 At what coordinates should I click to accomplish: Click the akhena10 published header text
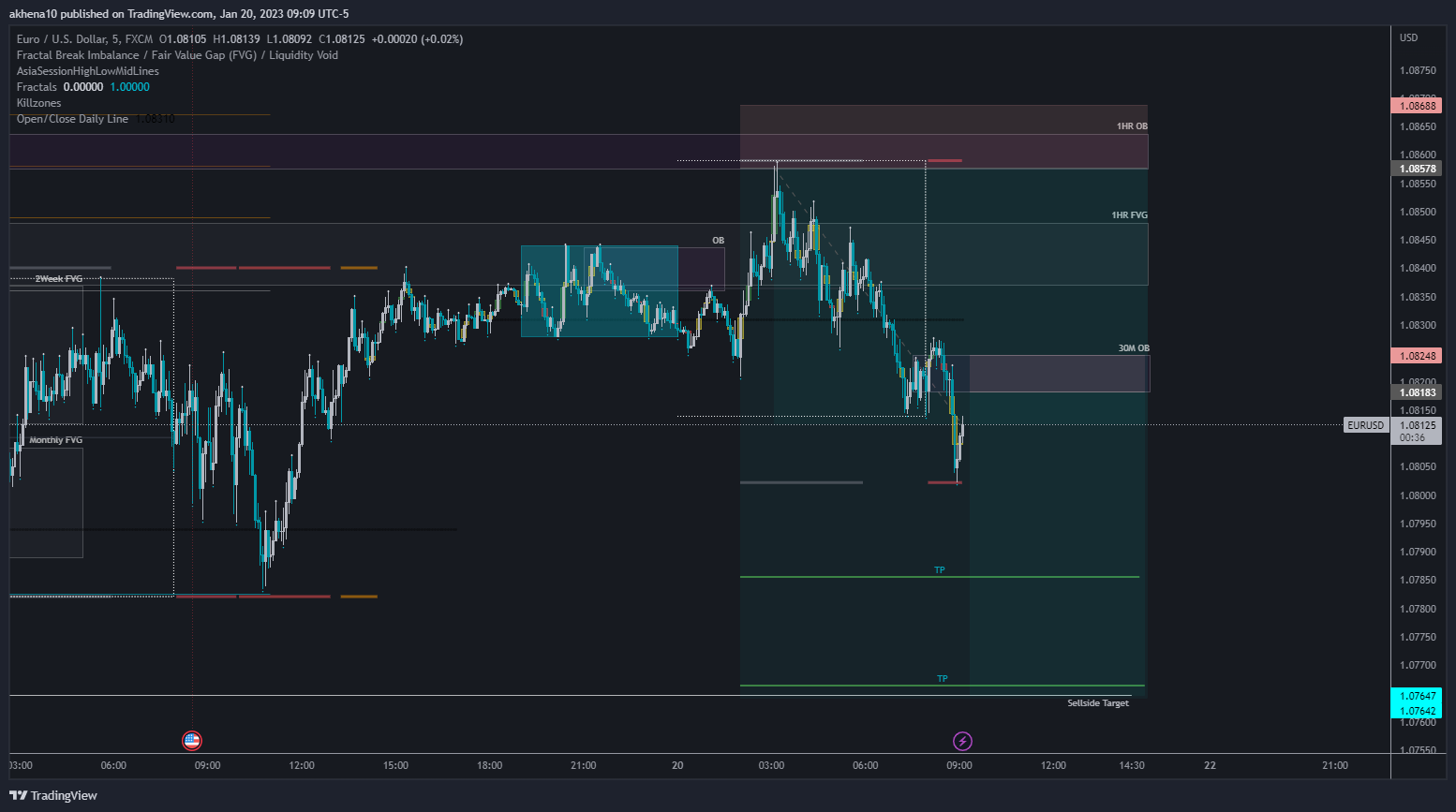(179, 14)
